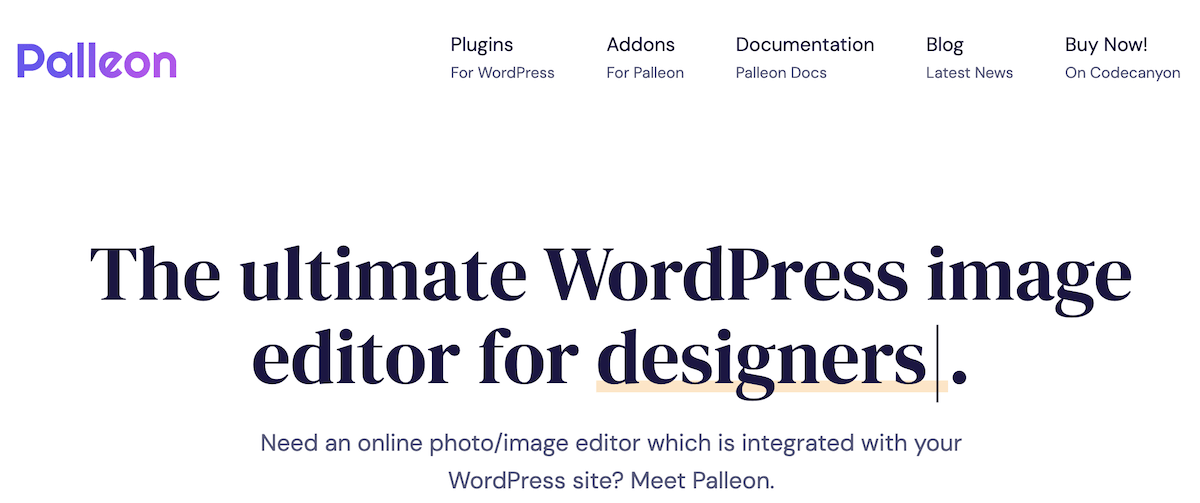Screen dimensions: 1200x503
Task: Open the Addons menu item
Action: [x=641, y=44]
